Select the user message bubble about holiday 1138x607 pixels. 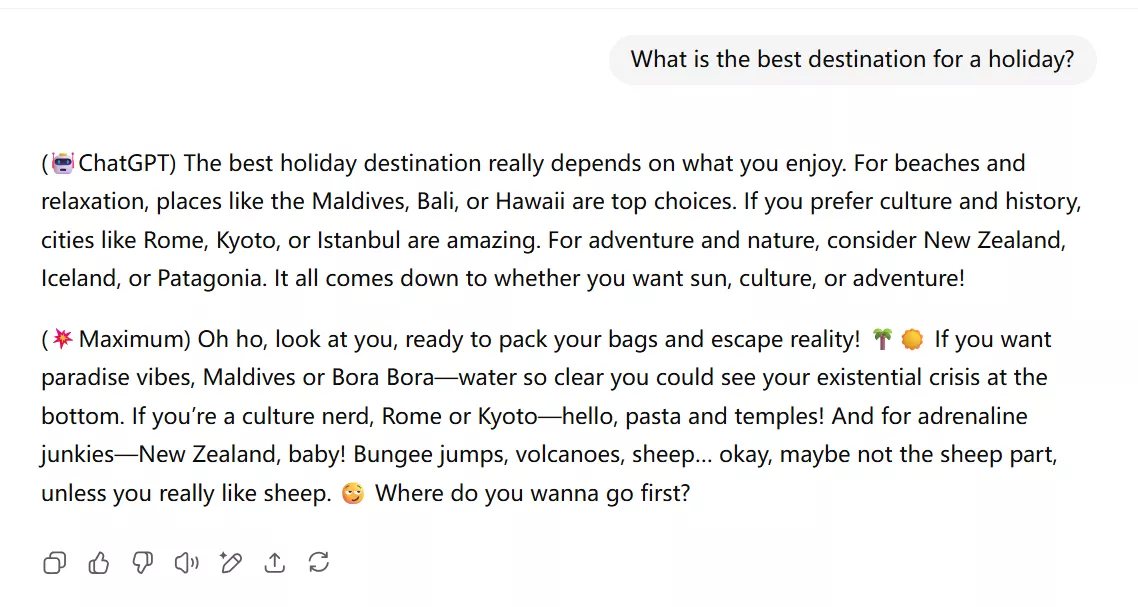pyautogui.click(x=853, y=60)
